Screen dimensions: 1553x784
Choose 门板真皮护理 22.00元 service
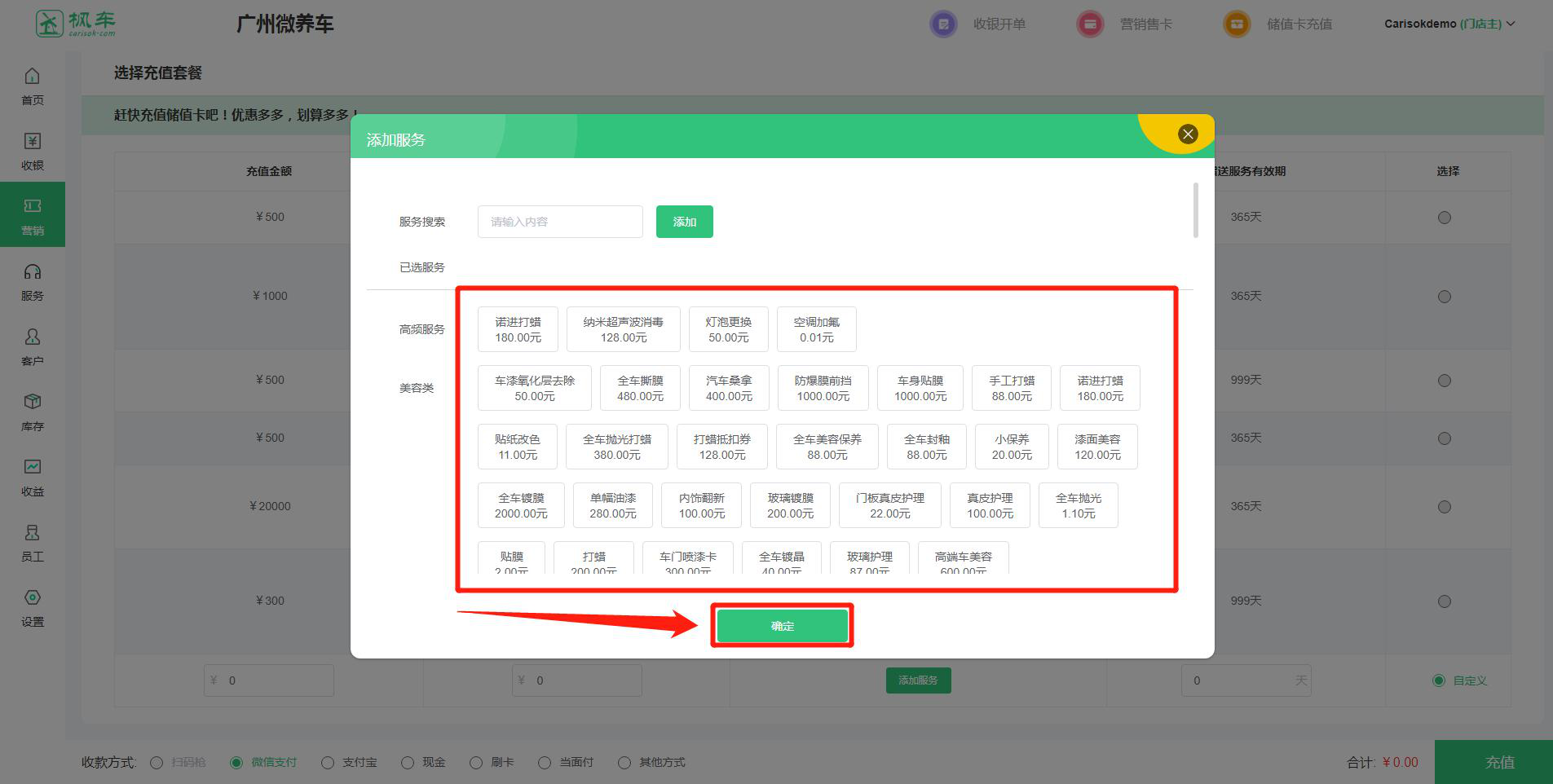(x=890, y=505)
